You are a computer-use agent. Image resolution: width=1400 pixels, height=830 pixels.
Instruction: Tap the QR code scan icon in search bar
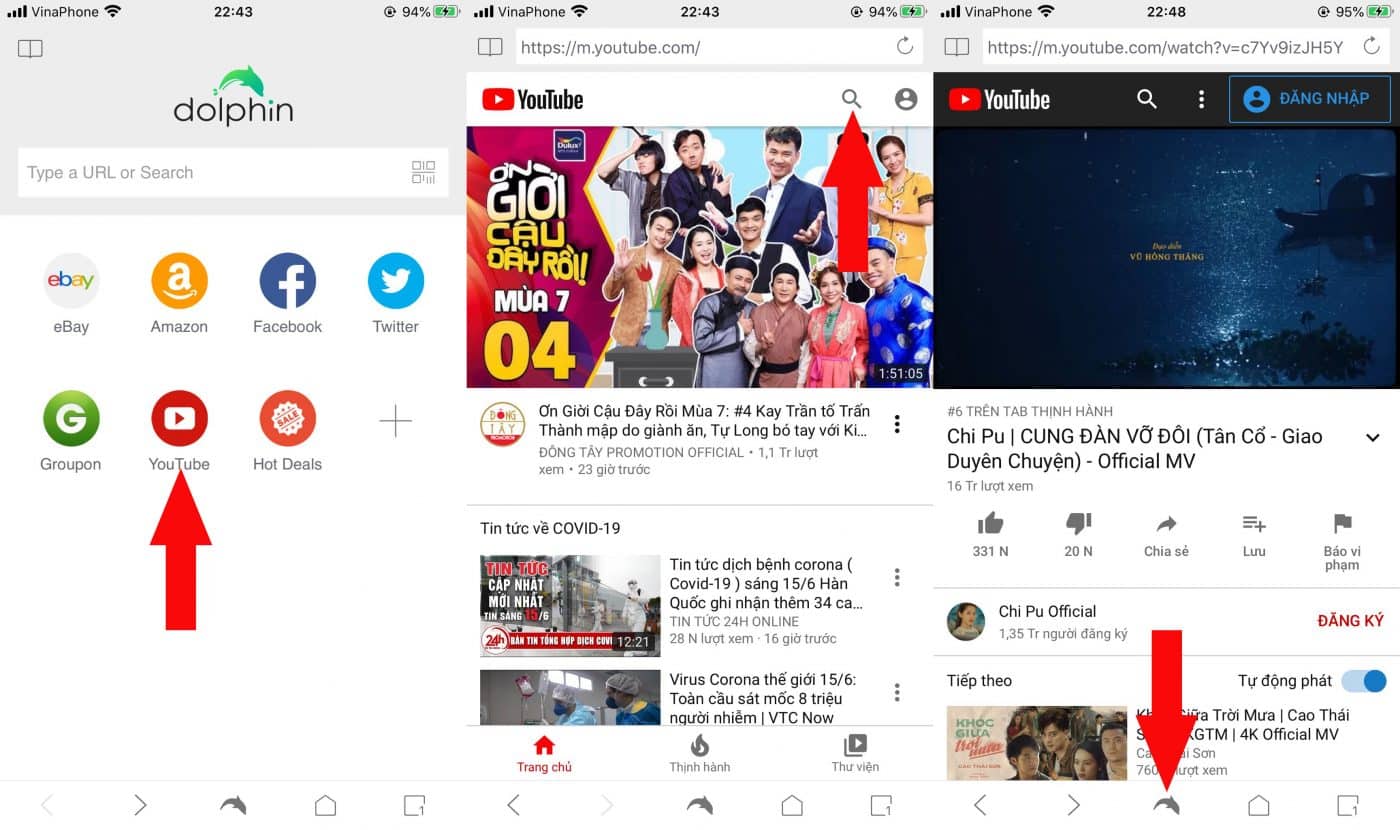point(423,172)
